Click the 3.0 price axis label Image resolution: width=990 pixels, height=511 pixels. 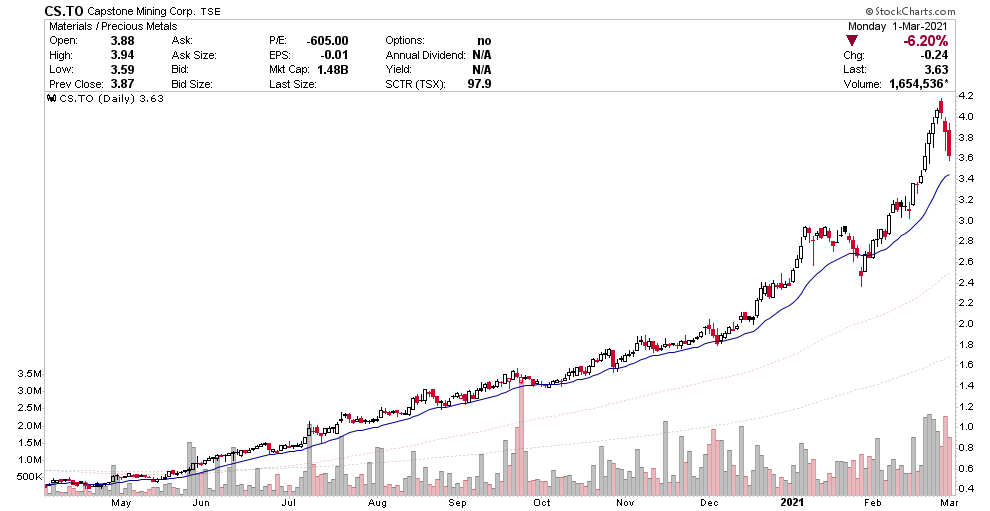point(966,220)
